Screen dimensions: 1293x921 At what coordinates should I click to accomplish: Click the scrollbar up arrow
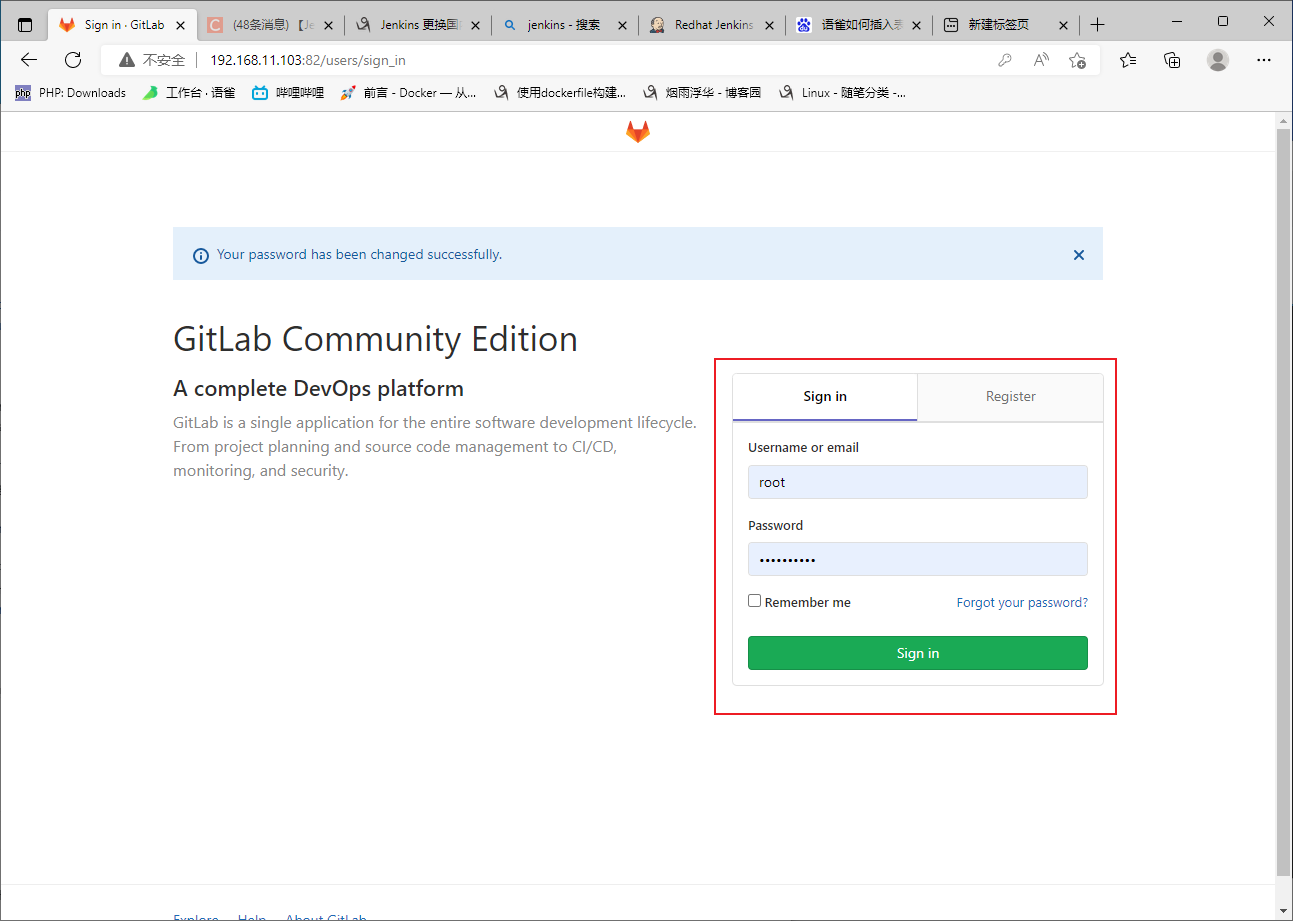pyautogui.click(x=1284, y=119)
